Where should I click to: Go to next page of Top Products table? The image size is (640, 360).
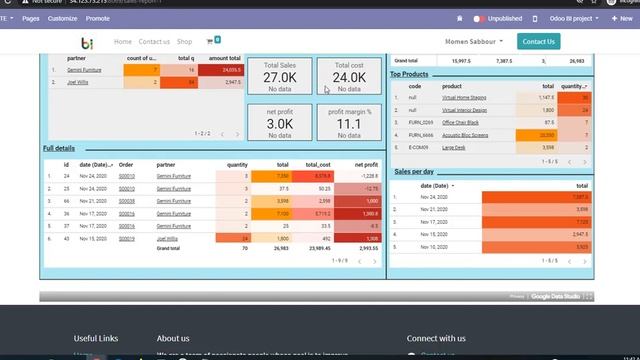(584, 162)
